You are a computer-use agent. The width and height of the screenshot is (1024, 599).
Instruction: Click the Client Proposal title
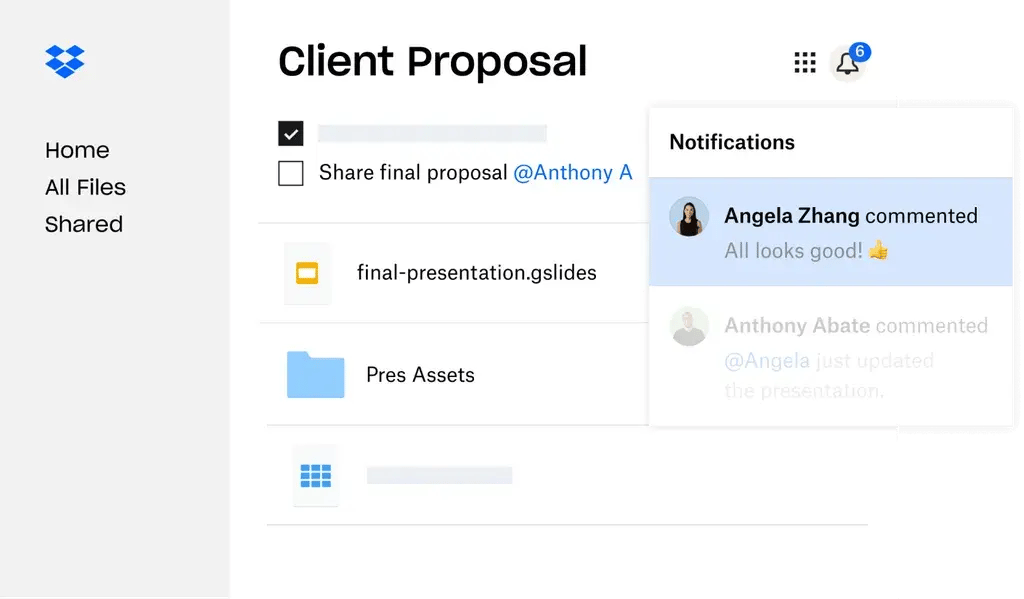click(x=432, y=61)
